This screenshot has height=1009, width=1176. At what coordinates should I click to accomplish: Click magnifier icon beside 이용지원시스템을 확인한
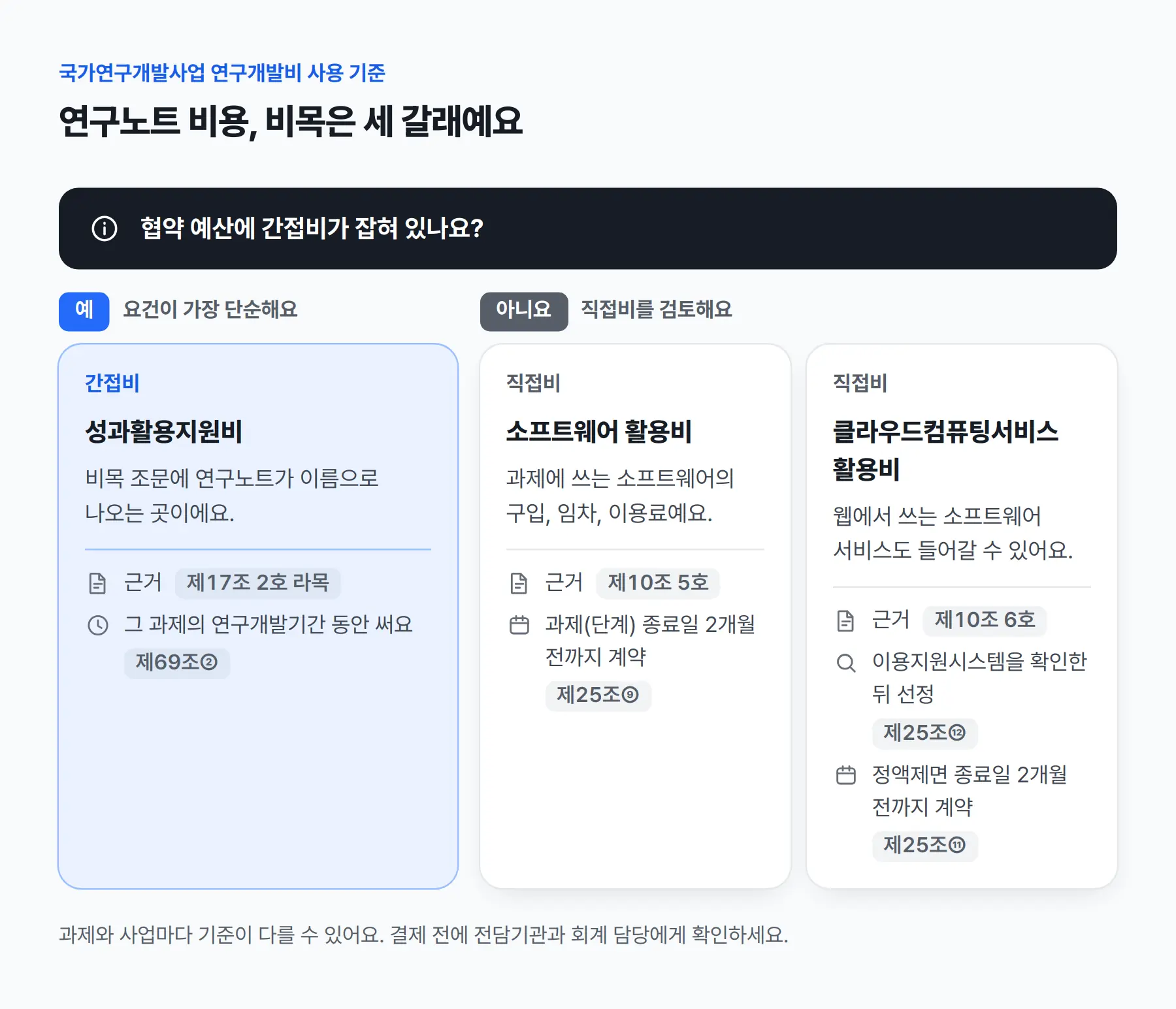(x=846, y=663)
